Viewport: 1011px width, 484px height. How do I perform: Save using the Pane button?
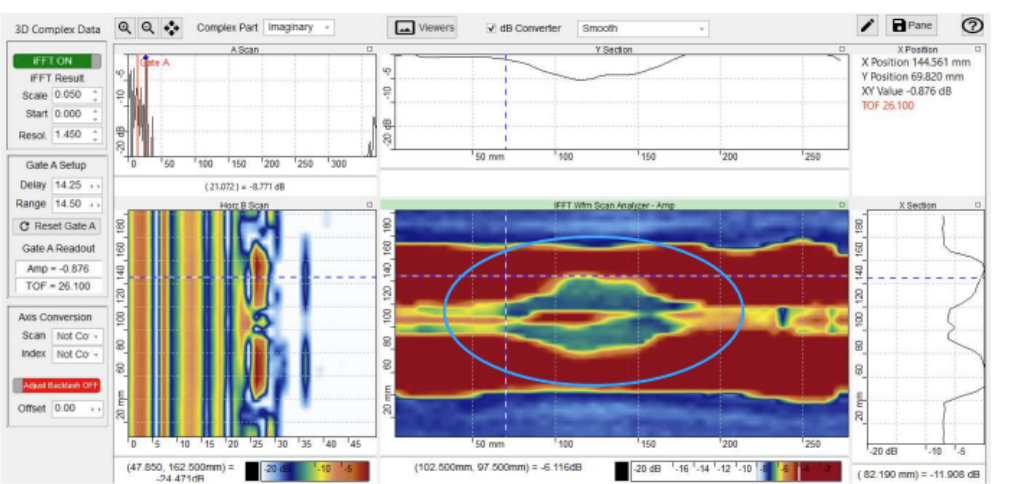[x=911, y=26]
